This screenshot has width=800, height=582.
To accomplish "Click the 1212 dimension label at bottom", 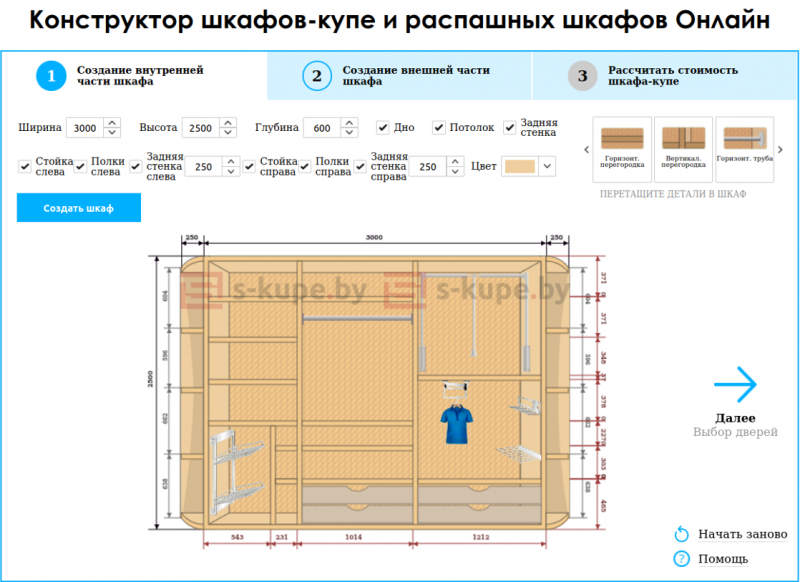I will coord(481,537).
